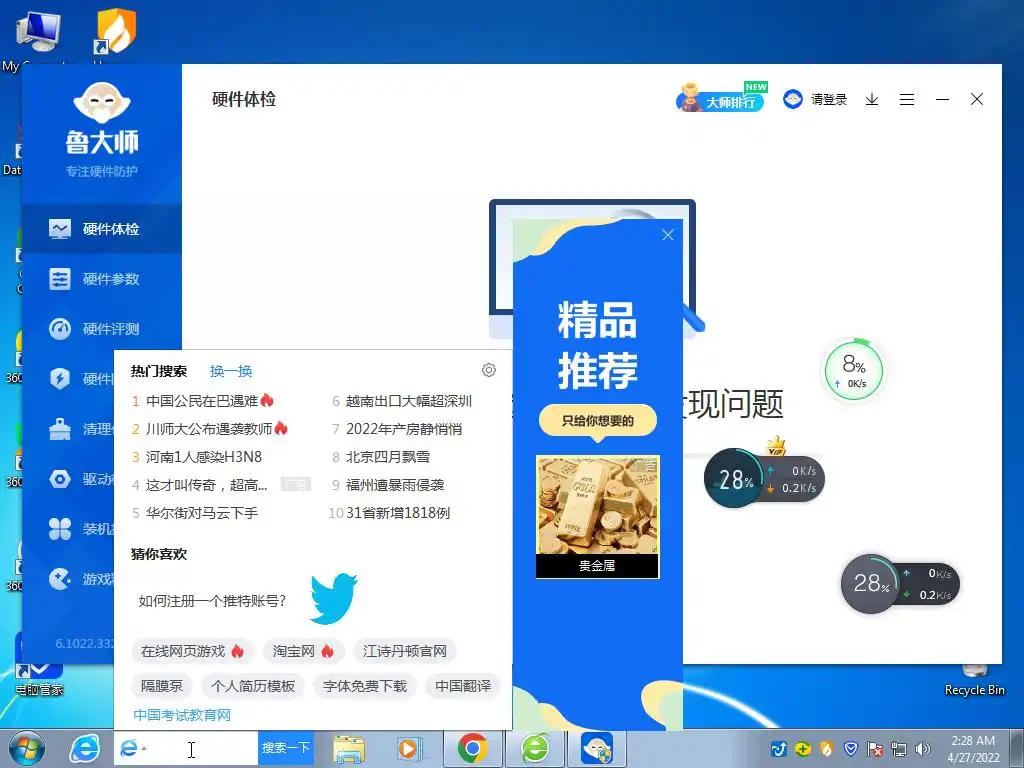
Task: Click the green 8% floating monitor widget
Action: [x=854, y=371]
